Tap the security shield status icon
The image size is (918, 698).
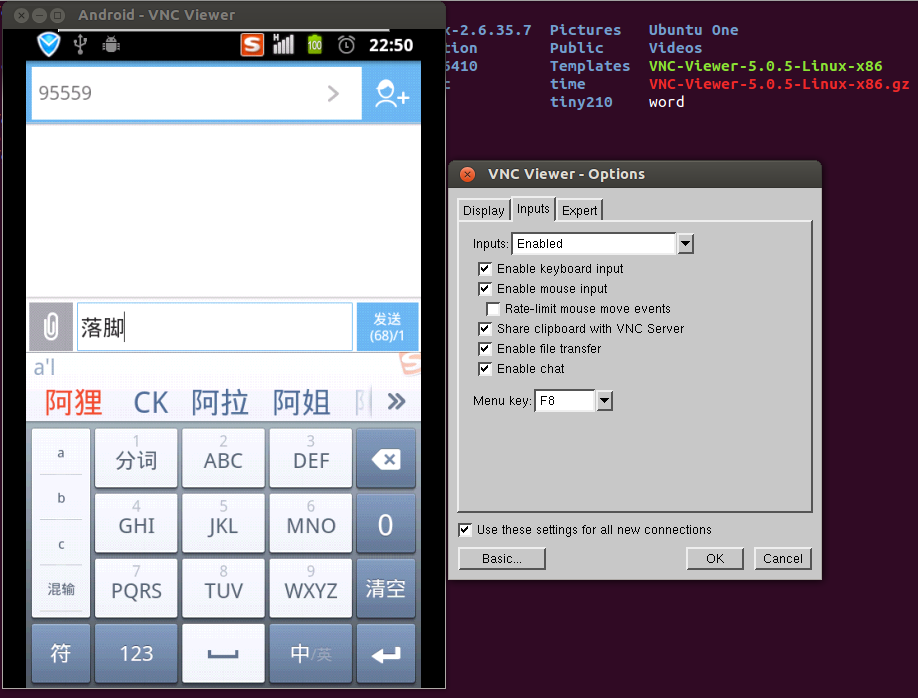point(49,45)
